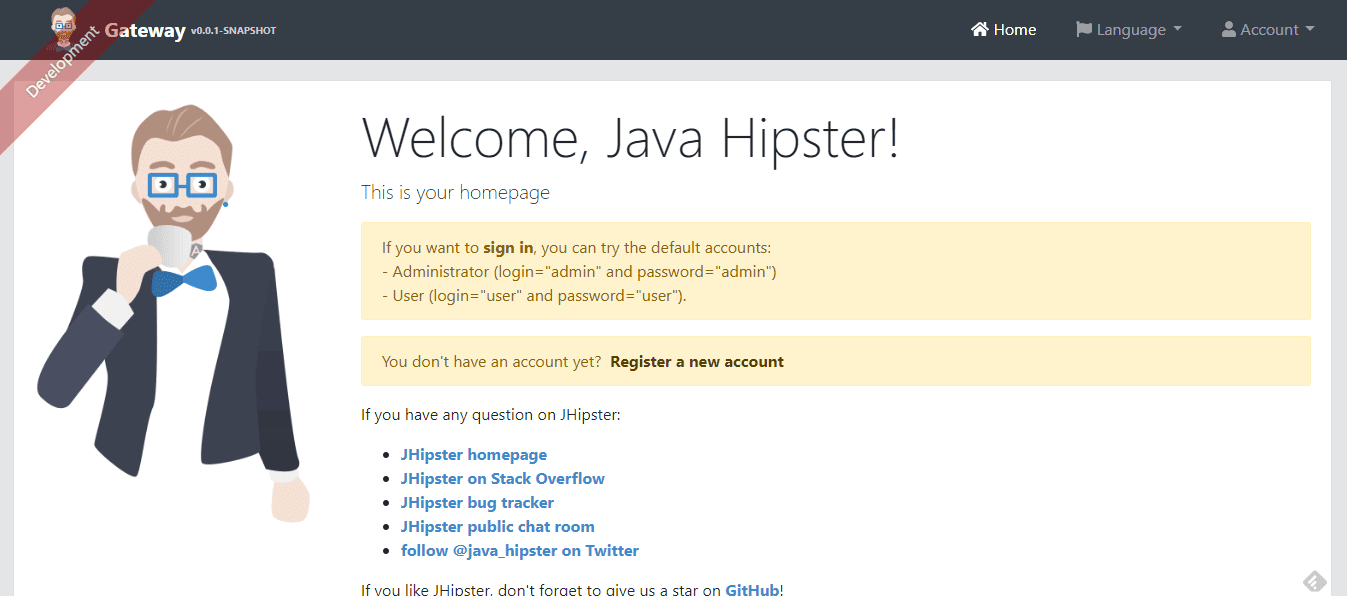The height and width of the screenshot is (596, 1347).
Task: Follow the 'sign in' link
Action: pos(508,247)
